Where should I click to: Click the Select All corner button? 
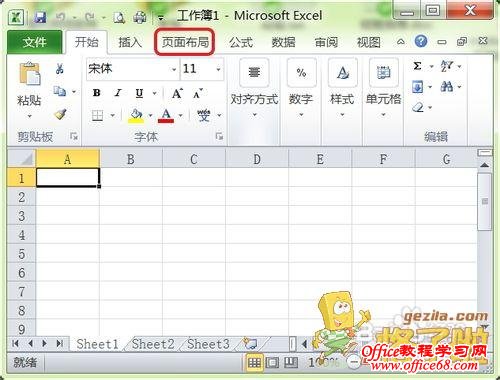point(21,159)
